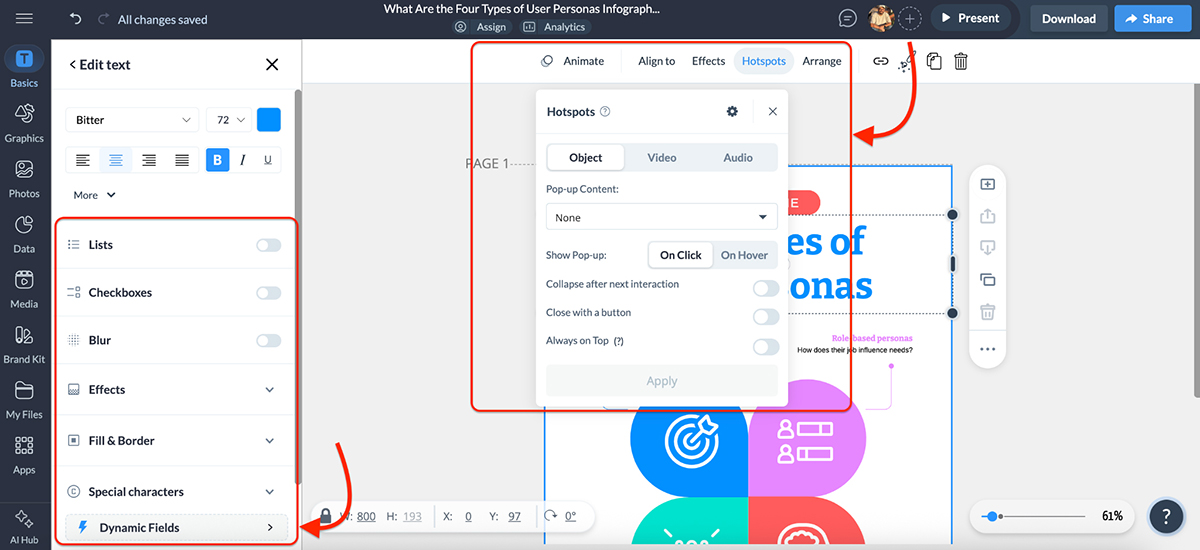Select the Object hotspot tab
This screenshot has width=1200, height=550.
point(586,157)
